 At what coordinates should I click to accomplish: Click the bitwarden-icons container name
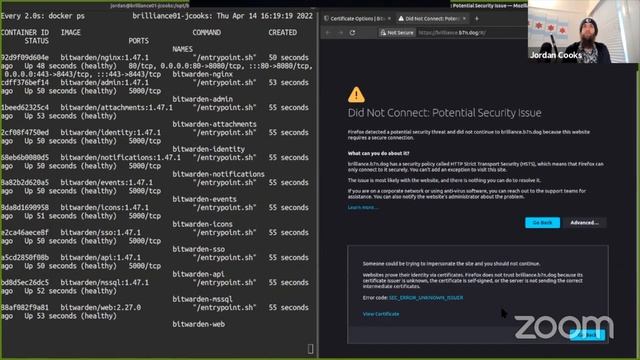(202, 224)
